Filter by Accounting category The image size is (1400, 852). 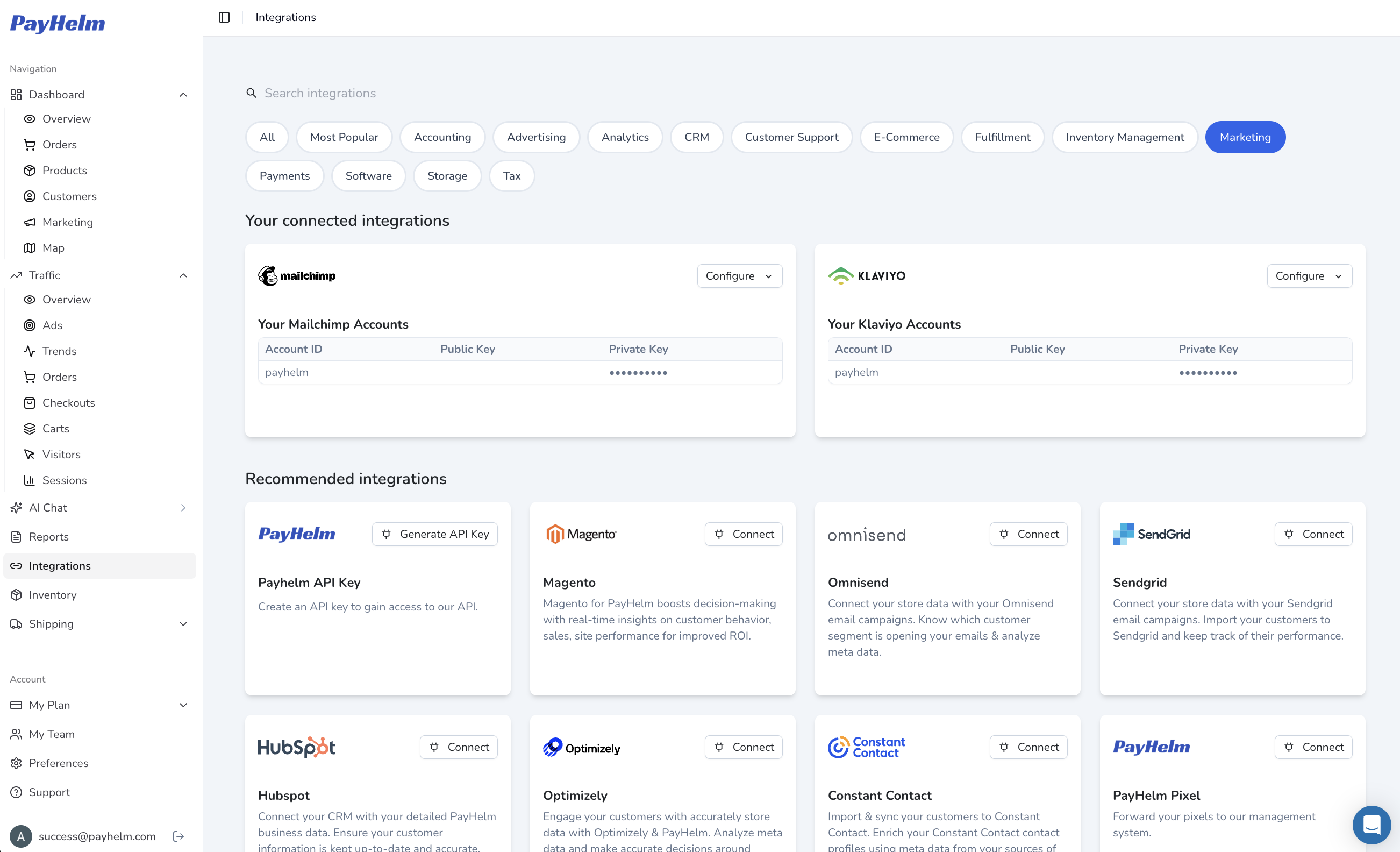click(442, 137)
